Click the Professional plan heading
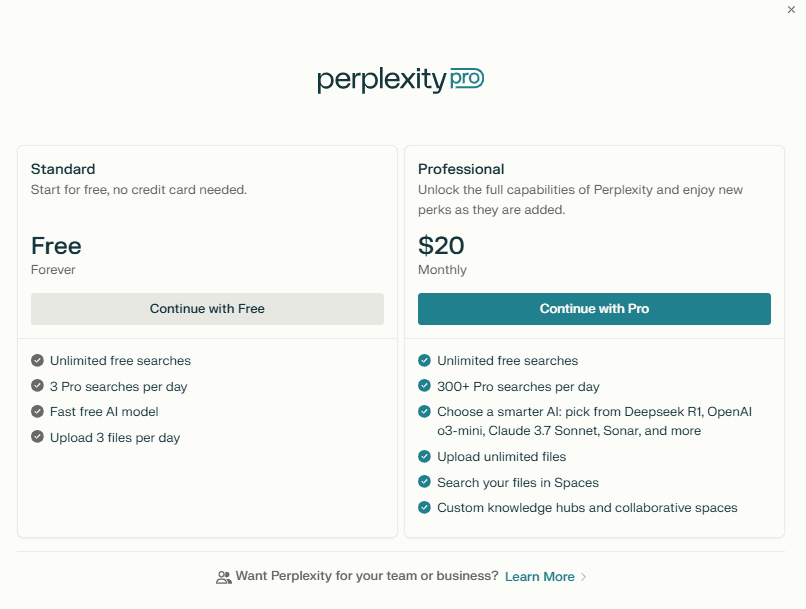The image size is (806, 609). click(461, 169)
